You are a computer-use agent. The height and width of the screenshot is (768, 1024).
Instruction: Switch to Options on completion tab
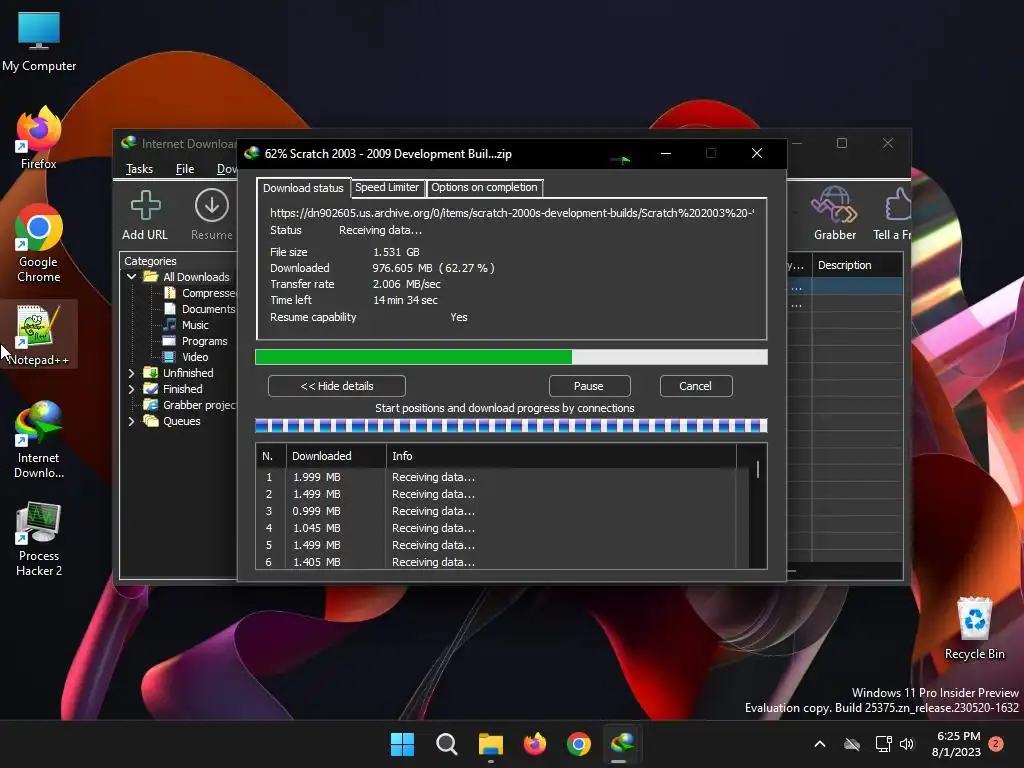485,187
